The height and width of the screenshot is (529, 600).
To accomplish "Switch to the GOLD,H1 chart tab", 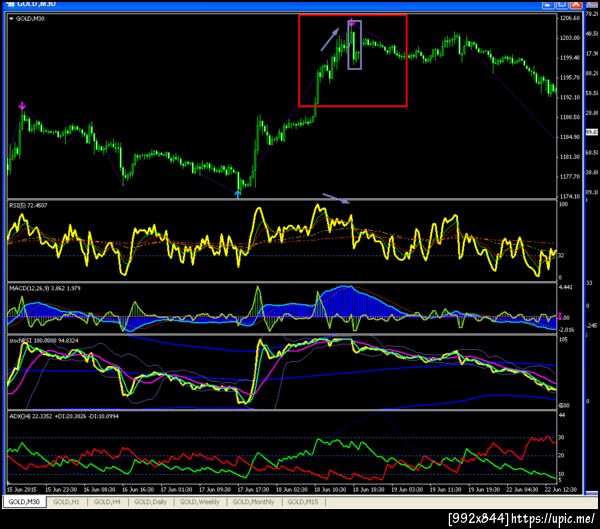I will point(66,502).
